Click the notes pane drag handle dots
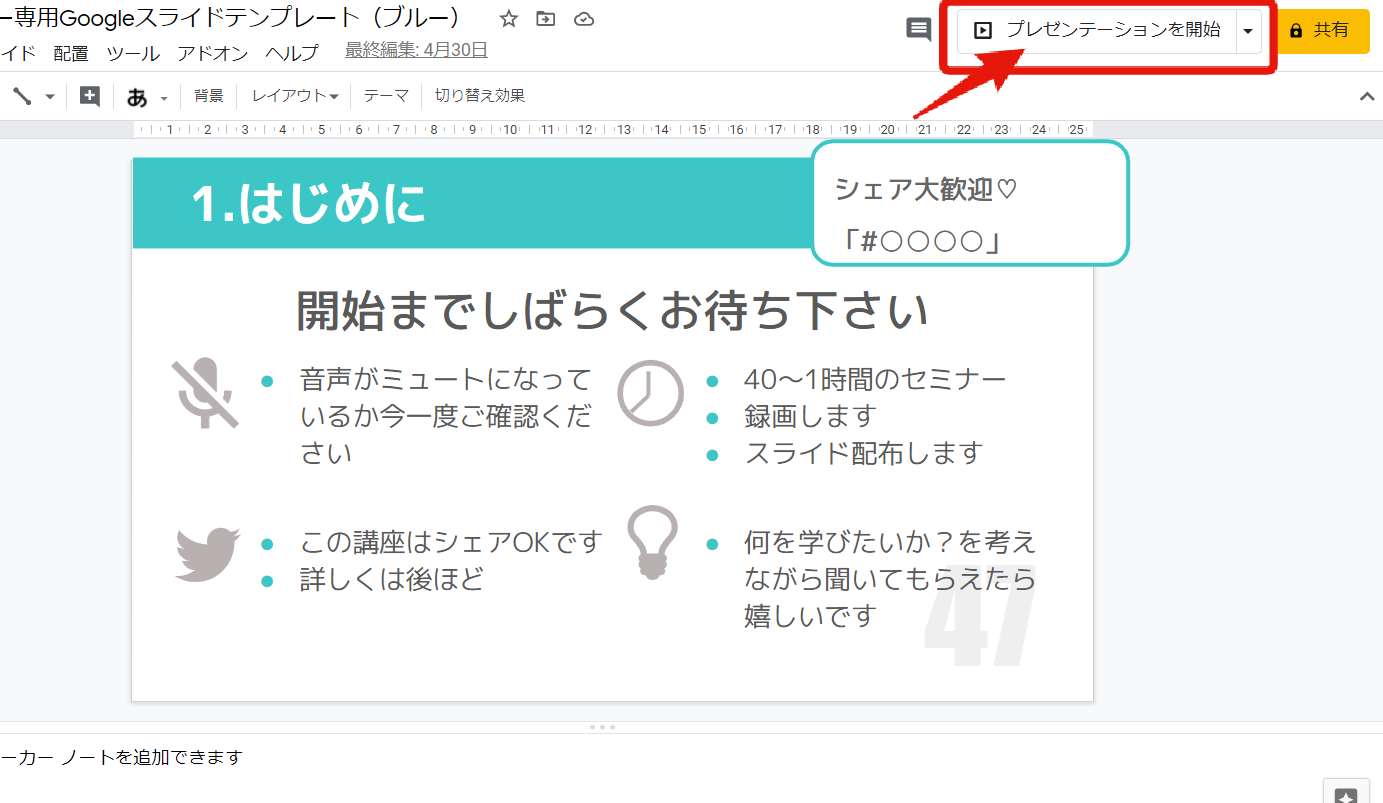The height and width of the screenshot is (803, 1383). (602, 727)
